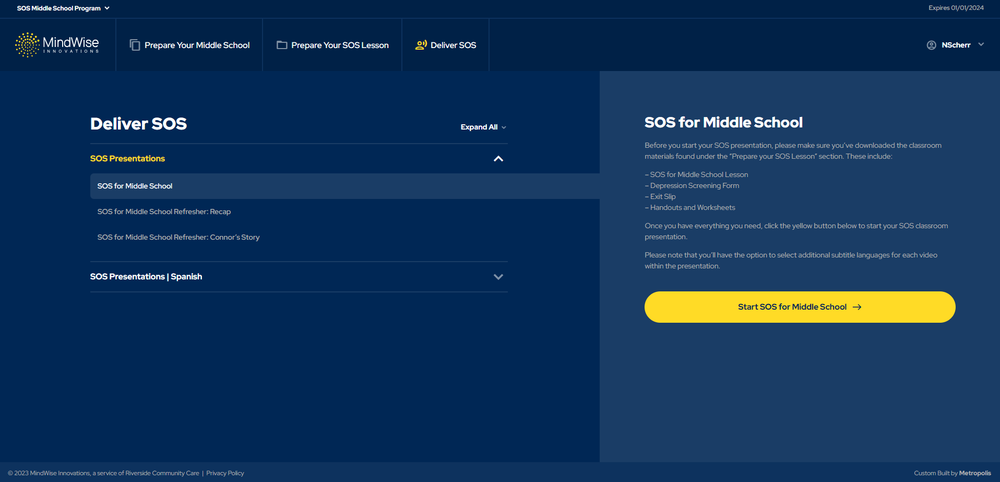Select SOS for Middle School in the list

pos(135,186)
